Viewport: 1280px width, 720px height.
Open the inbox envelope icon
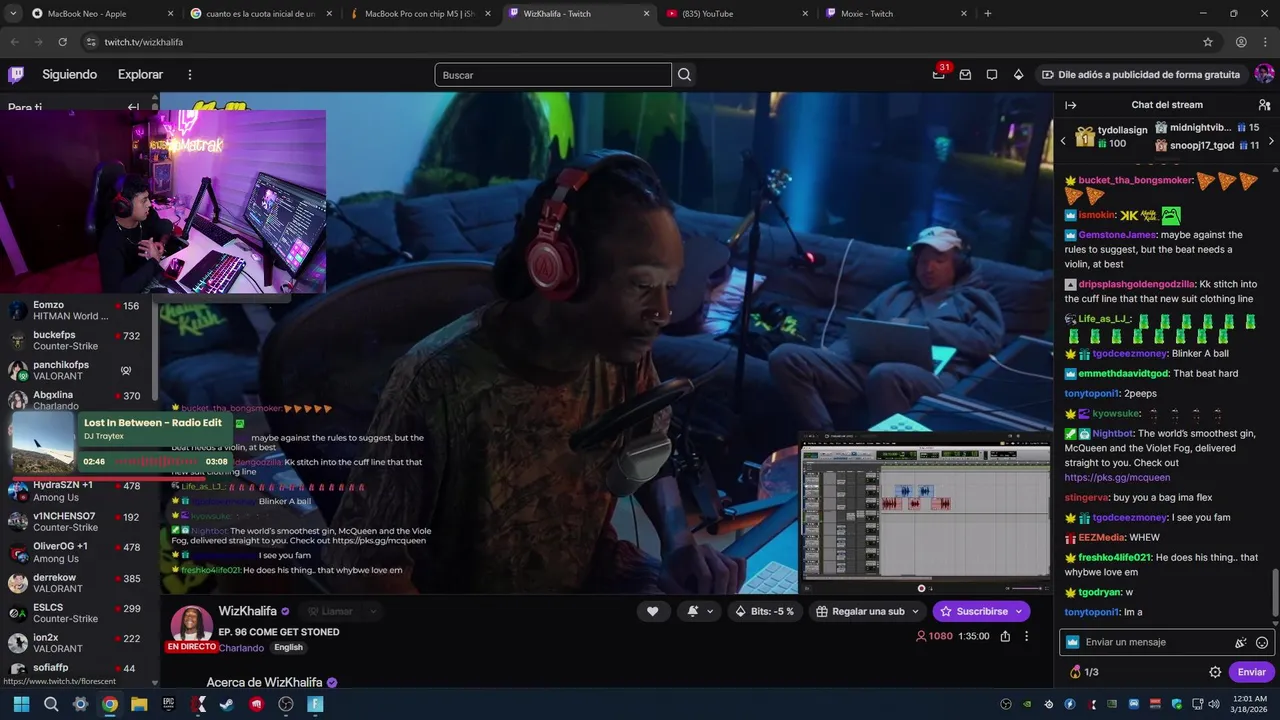[x=965, y=75]
